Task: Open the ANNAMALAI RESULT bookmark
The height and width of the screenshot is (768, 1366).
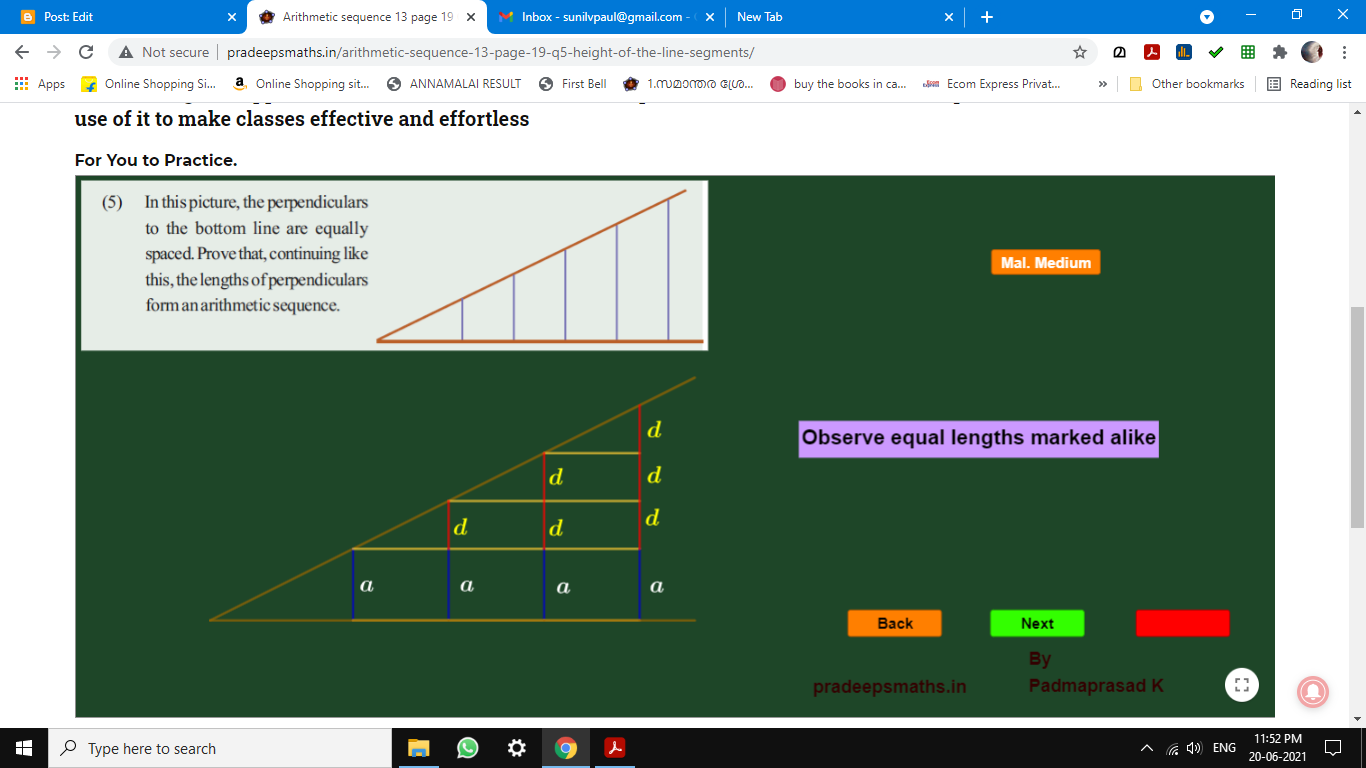Action: pos(454,84)
